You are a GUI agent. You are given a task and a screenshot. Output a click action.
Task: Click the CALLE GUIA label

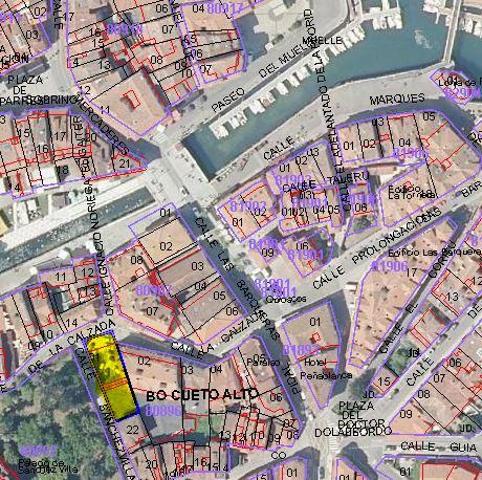point(438,446)
